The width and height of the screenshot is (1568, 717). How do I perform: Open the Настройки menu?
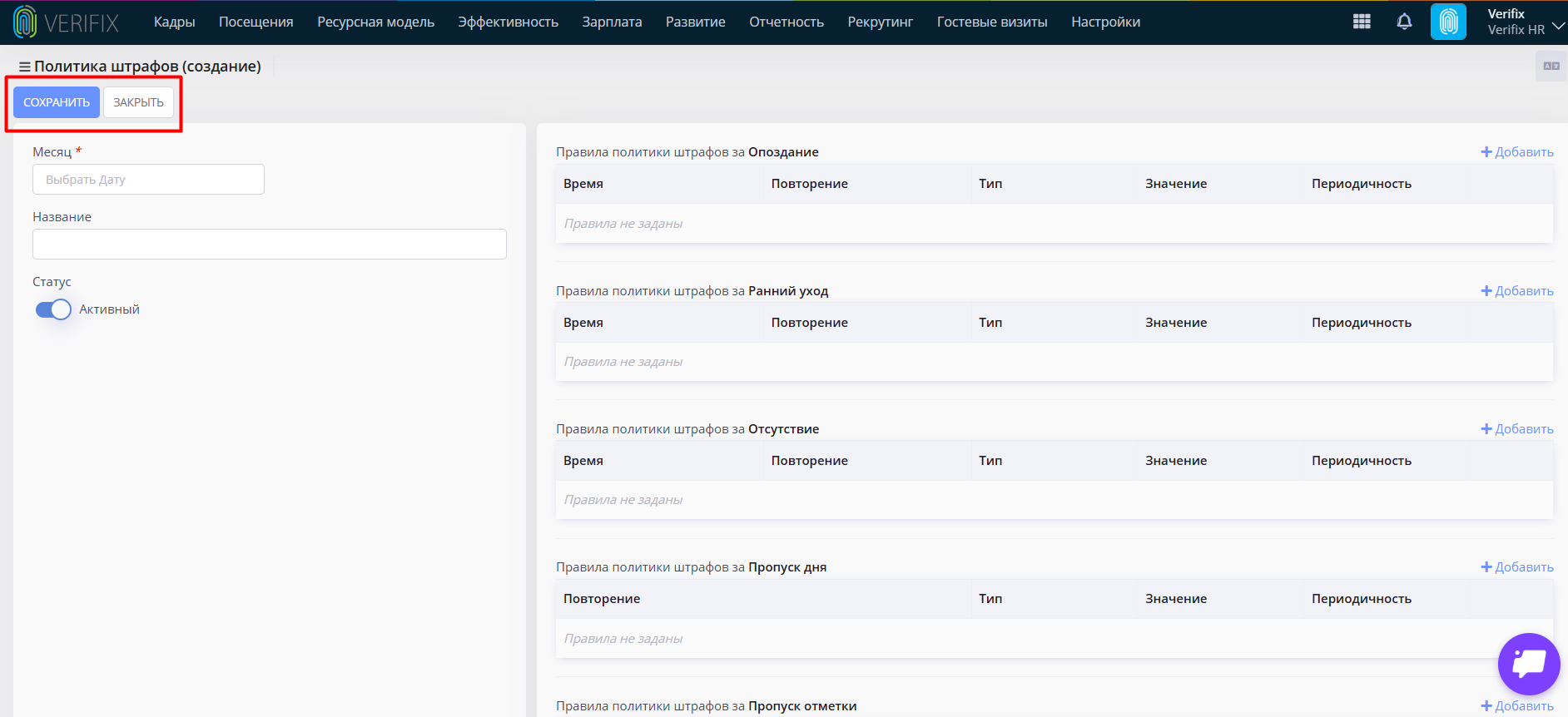click(x=1106, y=22)
